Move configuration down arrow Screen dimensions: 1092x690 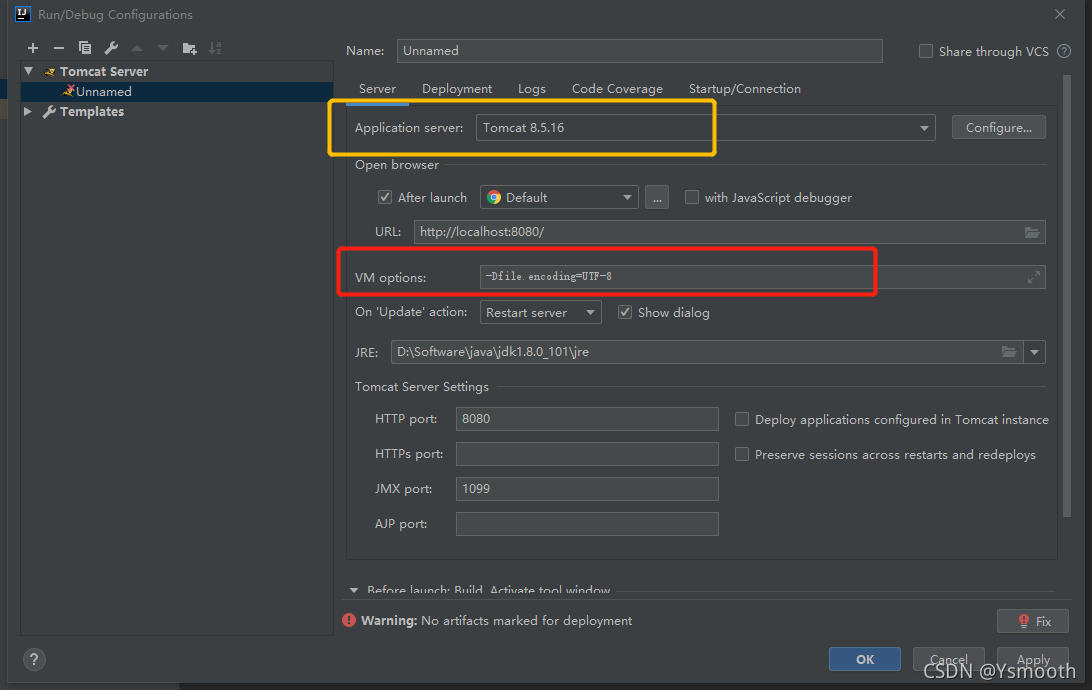click(163, 48)
